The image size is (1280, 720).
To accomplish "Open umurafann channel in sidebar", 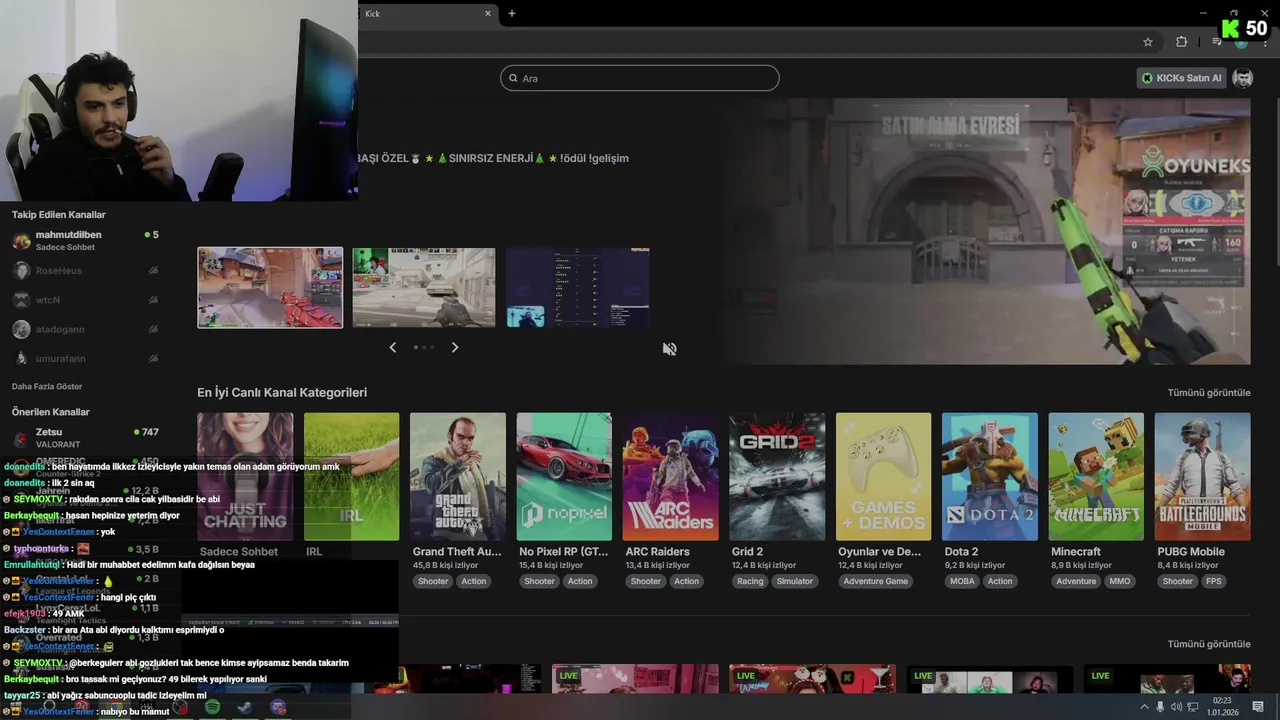I will pyautogui.click(x=85, y=358).
